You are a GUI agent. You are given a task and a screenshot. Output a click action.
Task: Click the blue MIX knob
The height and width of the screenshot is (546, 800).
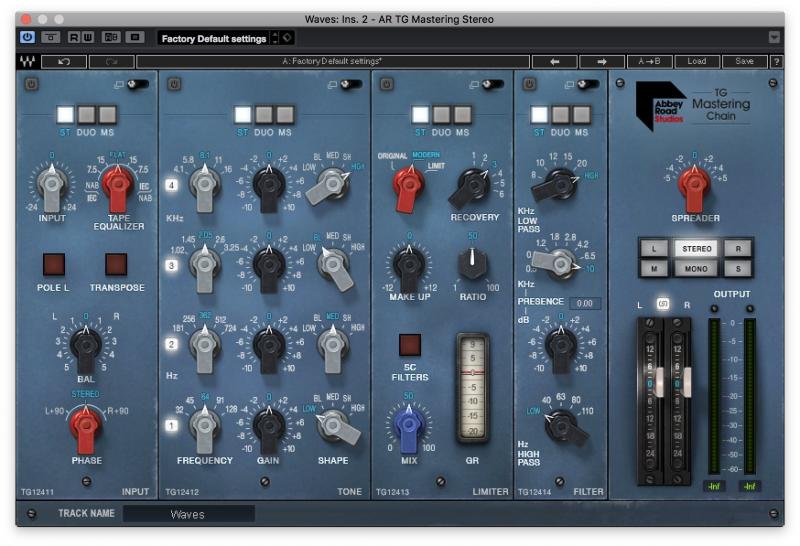click(x=409, y=428)
